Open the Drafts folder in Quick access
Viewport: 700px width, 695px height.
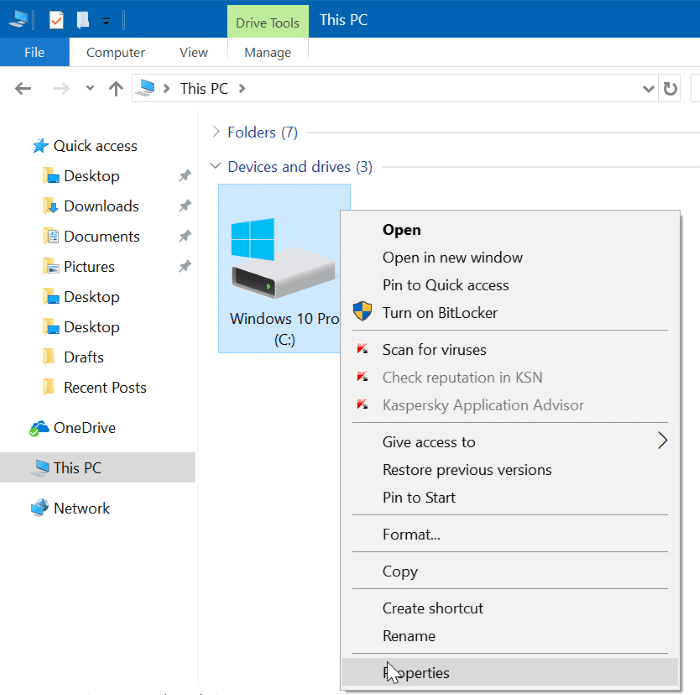83,357
